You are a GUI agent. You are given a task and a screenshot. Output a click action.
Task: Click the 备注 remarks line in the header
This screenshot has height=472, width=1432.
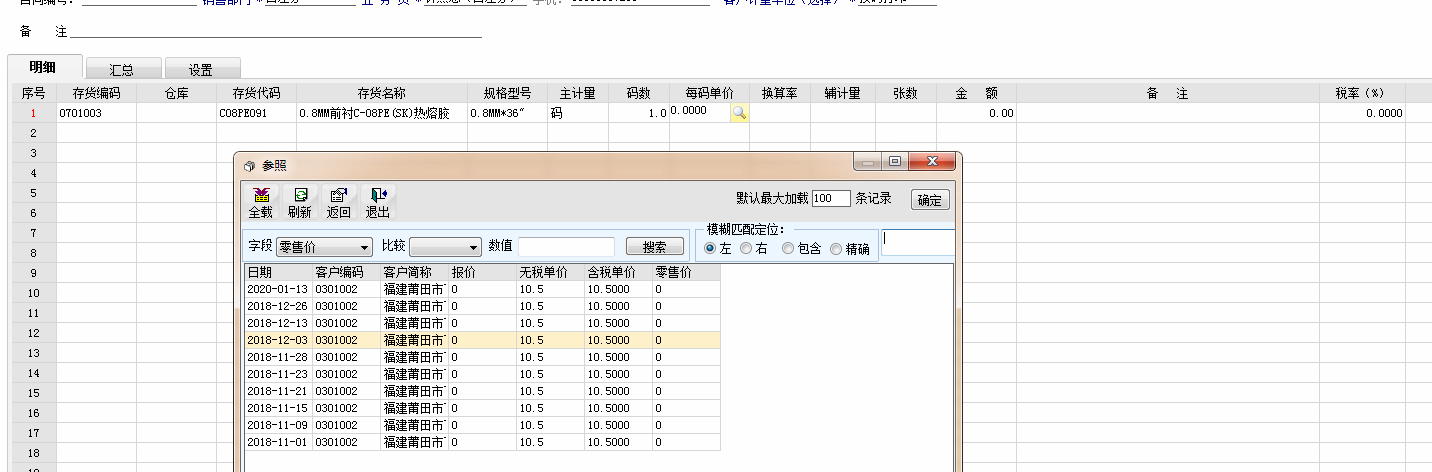point(275,32)
